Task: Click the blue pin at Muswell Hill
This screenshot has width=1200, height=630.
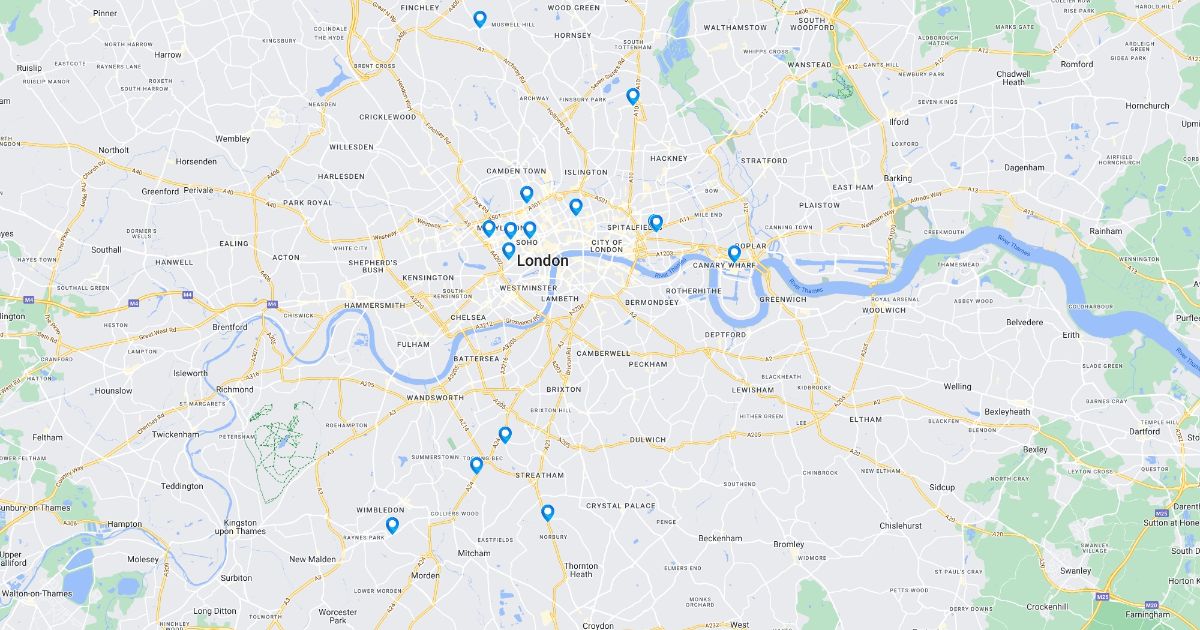Action: [480, 19]
